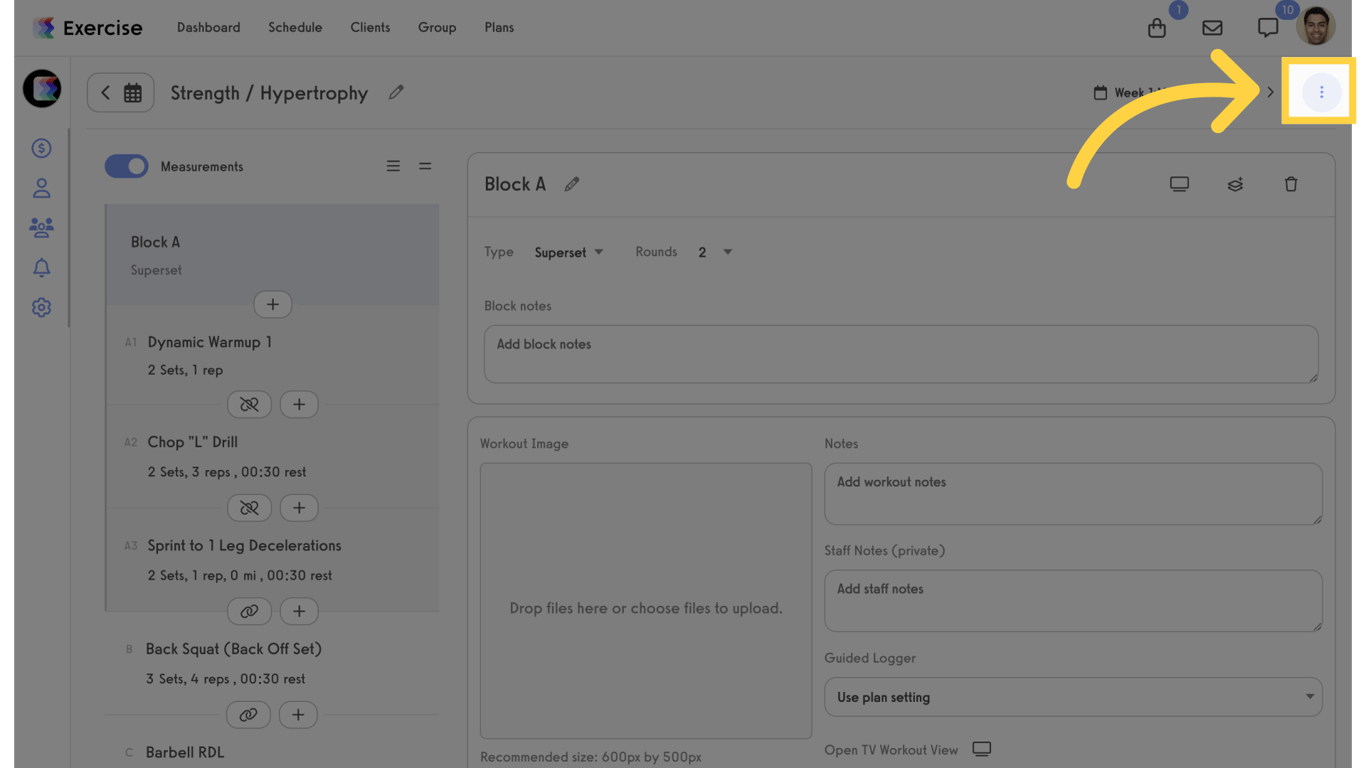
Task: Open the Rounds dropdown
Action: coord(714,252)
